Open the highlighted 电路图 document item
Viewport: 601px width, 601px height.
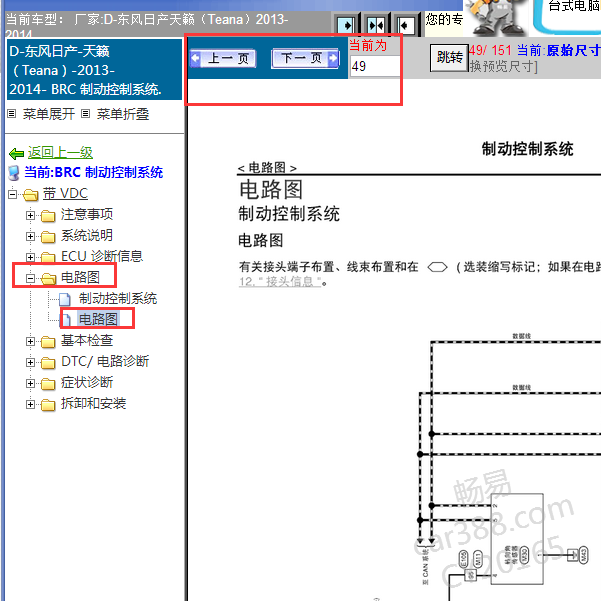click(98, 319)
